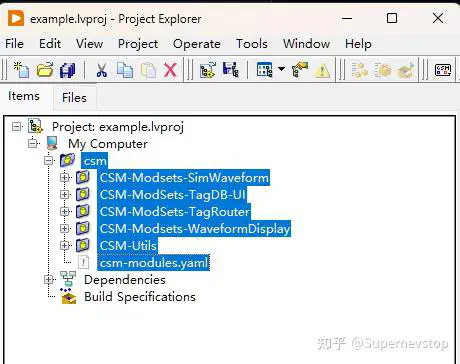Click the Resolve conflicts toolbar icon

pos(299,70)
